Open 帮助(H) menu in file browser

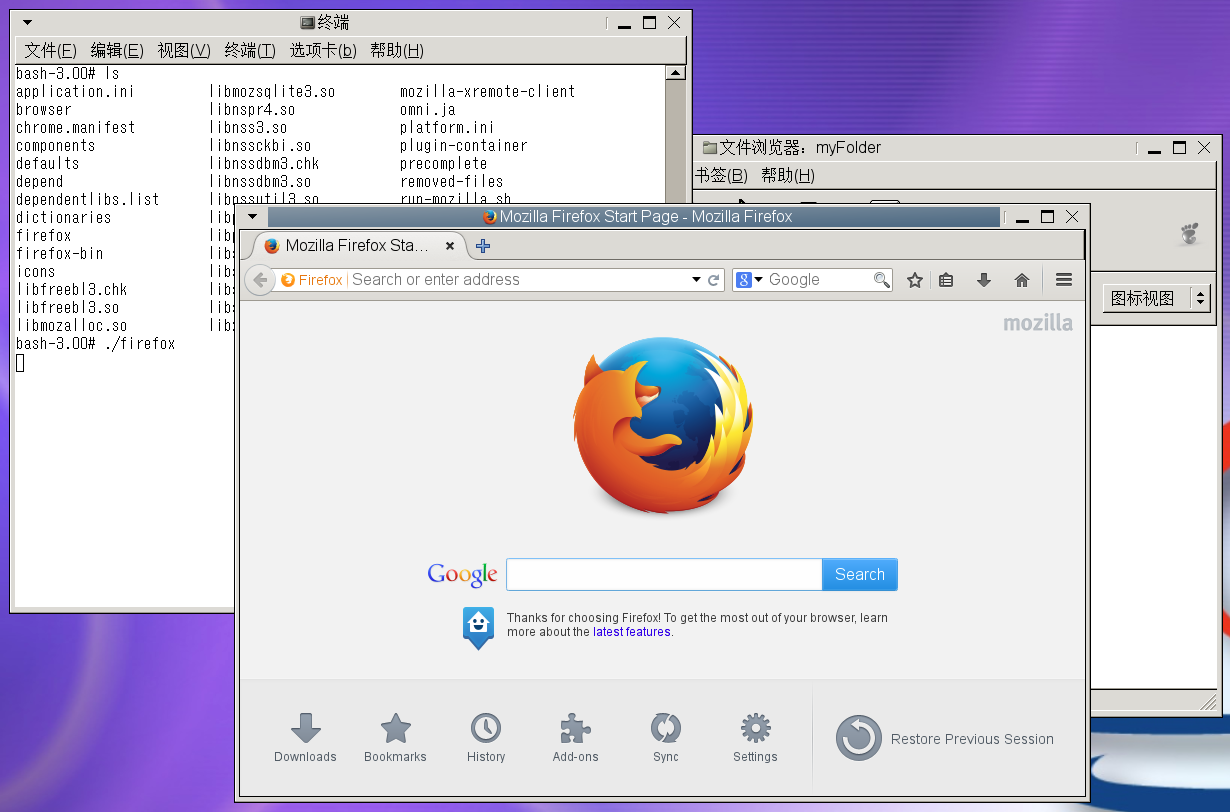point(788,175)
